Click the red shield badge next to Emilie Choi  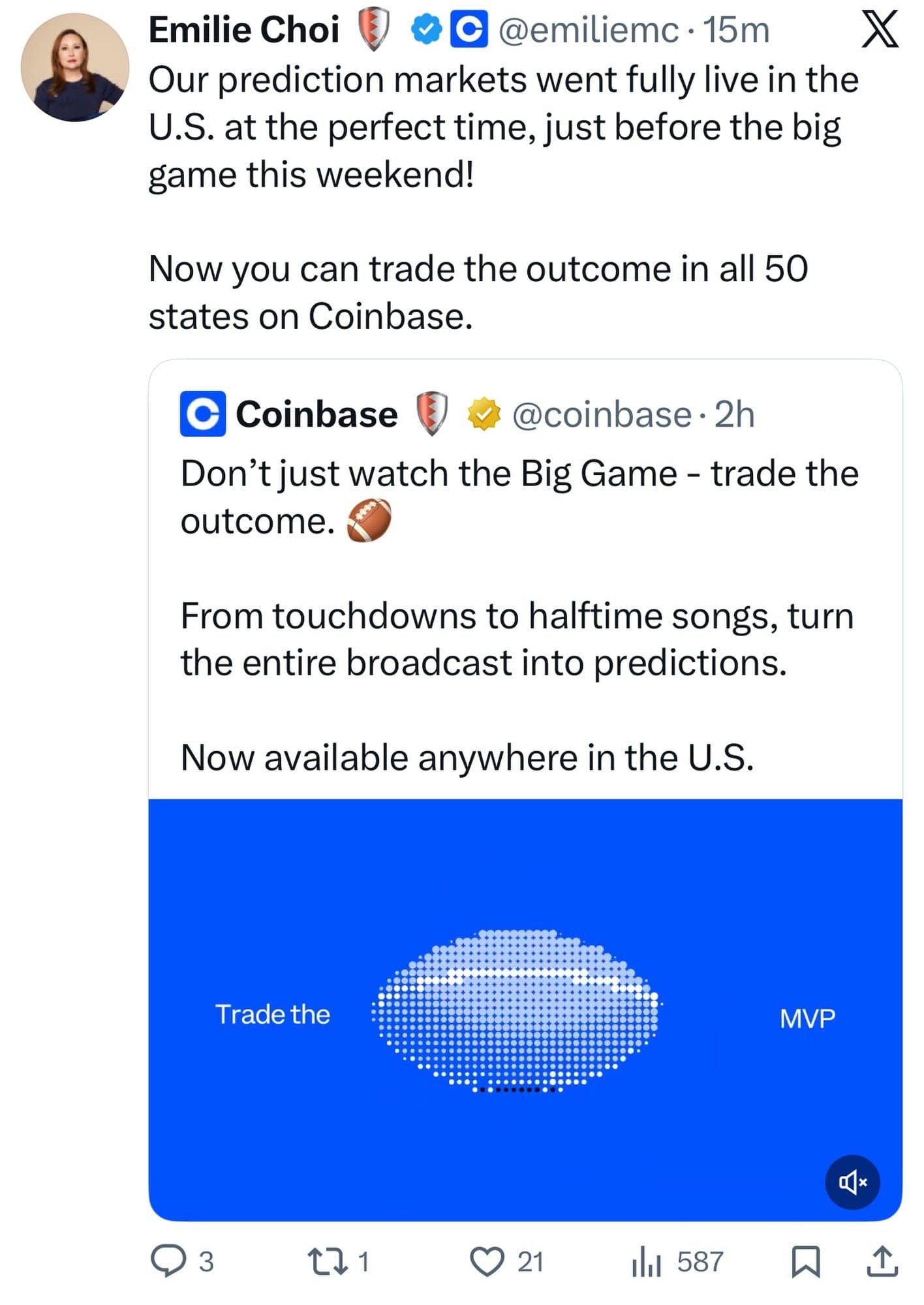374,30
